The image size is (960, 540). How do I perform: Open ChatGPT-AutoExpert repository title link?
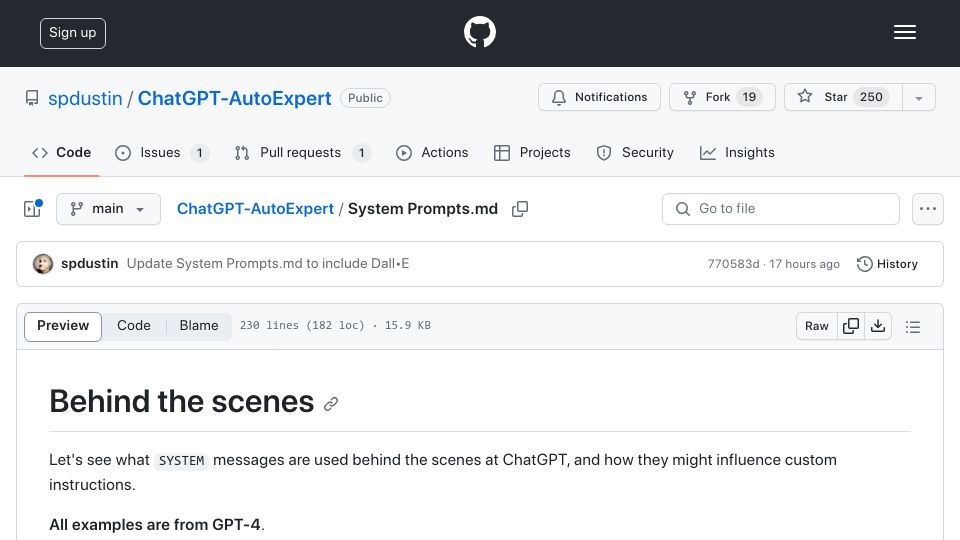pos(234,98)
